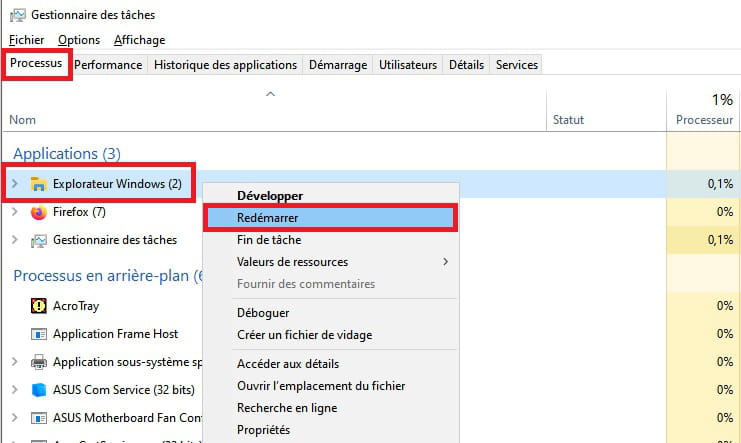Select the Application Frame Host process
Screen dimensions: 741x443
coord(115,334)
